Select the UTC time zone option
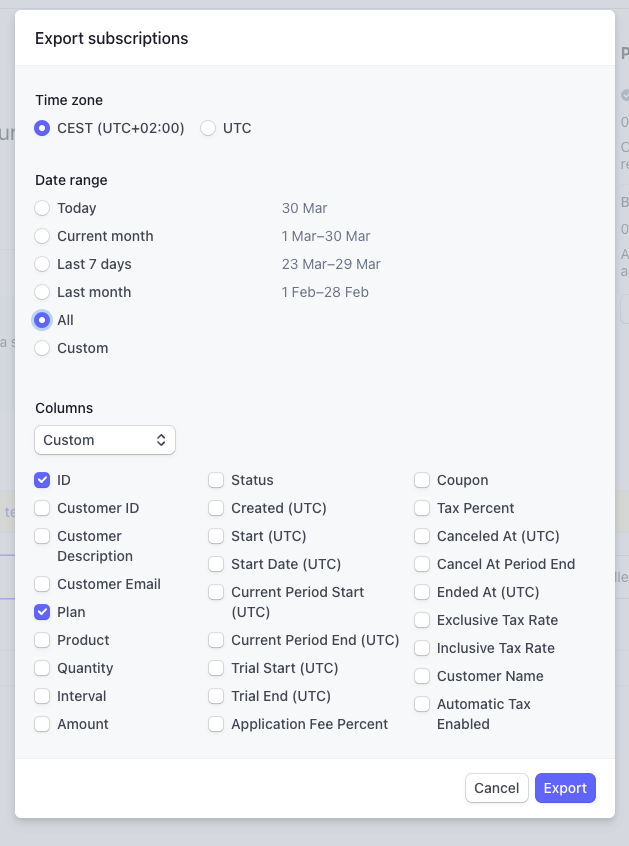The height and width of the screenshot is (846, 629). [x=208, y=128]
